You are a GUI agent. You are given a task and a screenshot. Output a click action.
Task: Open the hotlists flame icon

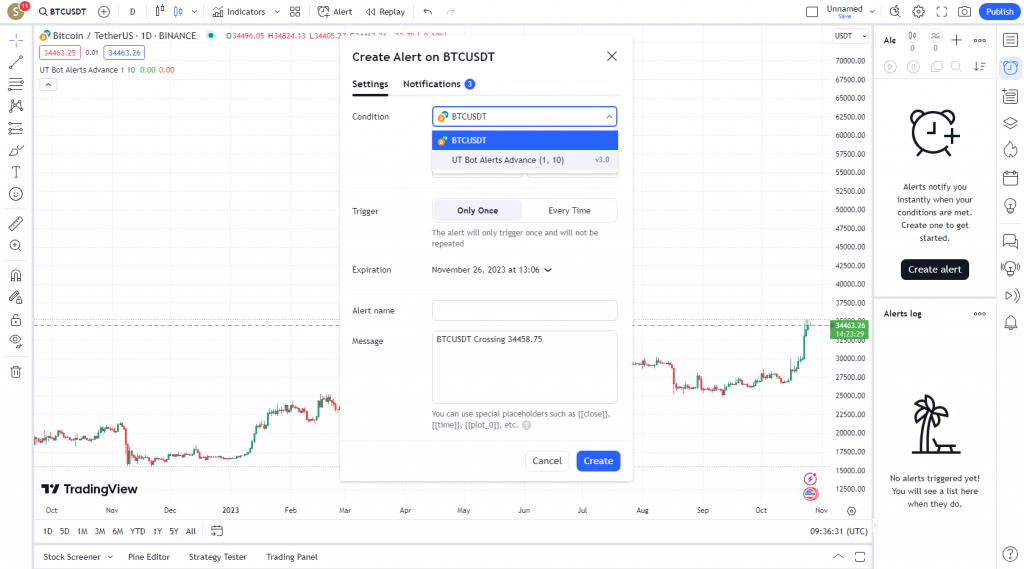point(1010,150)
